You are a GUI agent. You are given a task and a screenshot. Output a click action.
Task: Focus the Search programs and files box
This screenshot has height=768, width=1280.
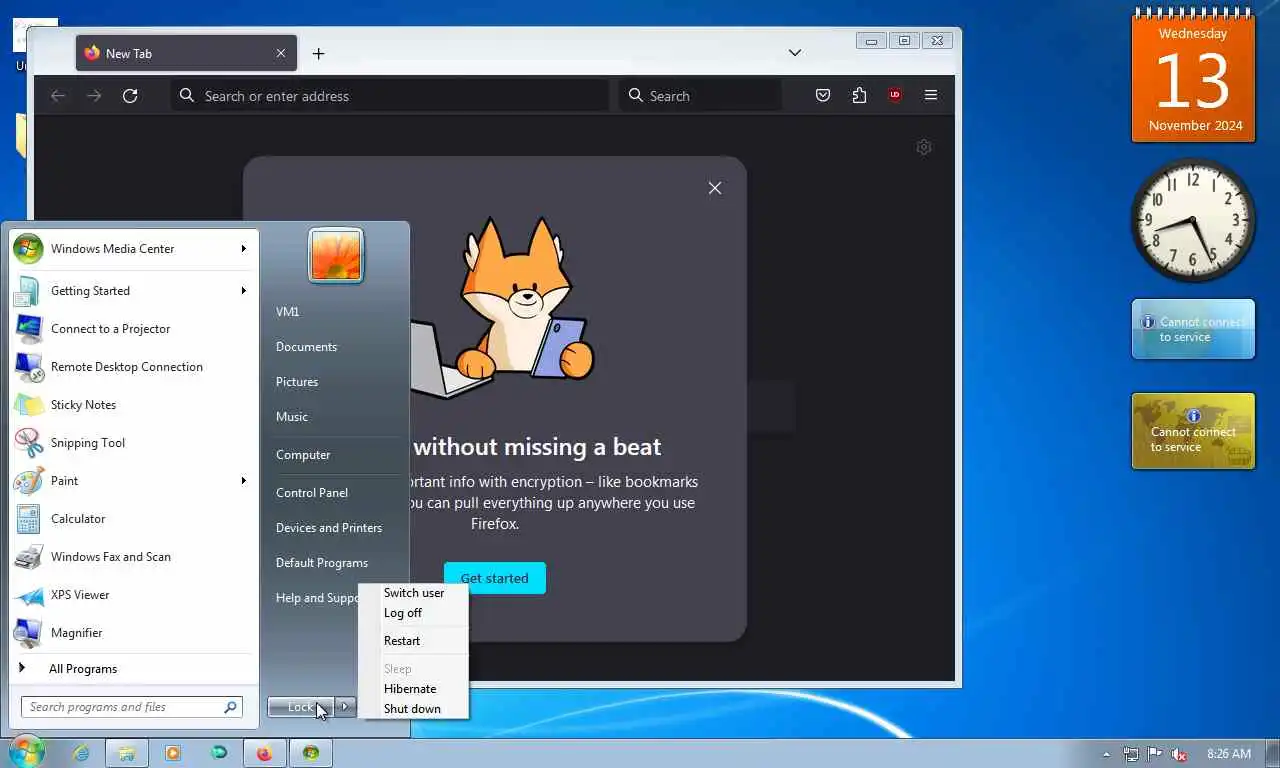tap(132, 707)
